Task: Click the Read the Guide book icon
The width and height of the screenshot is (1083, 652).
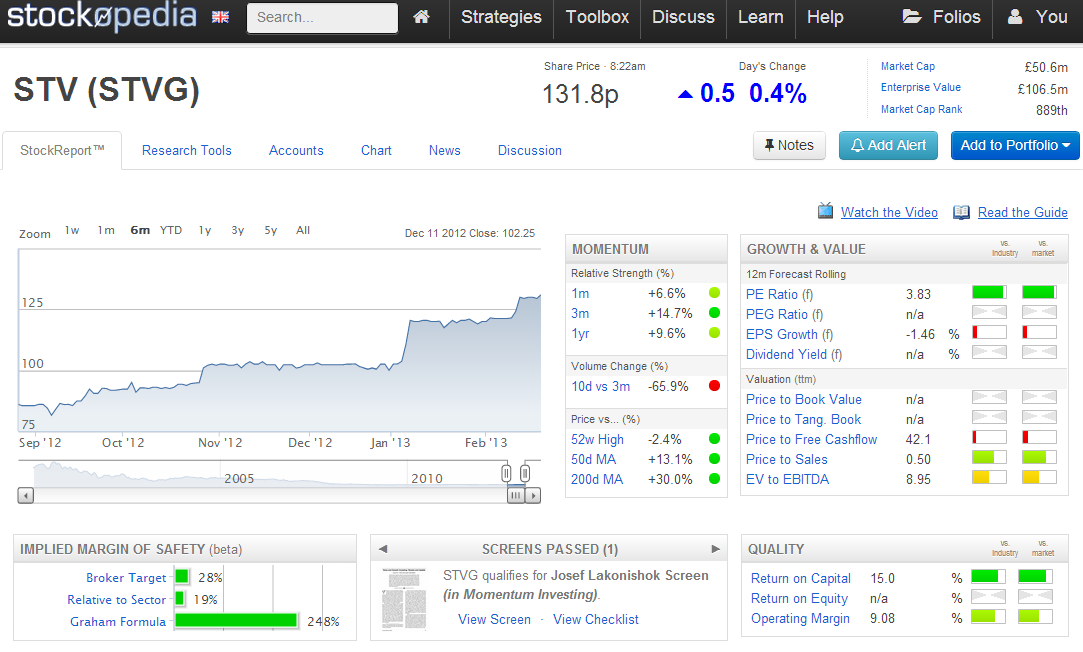Action: click(961, 212)
